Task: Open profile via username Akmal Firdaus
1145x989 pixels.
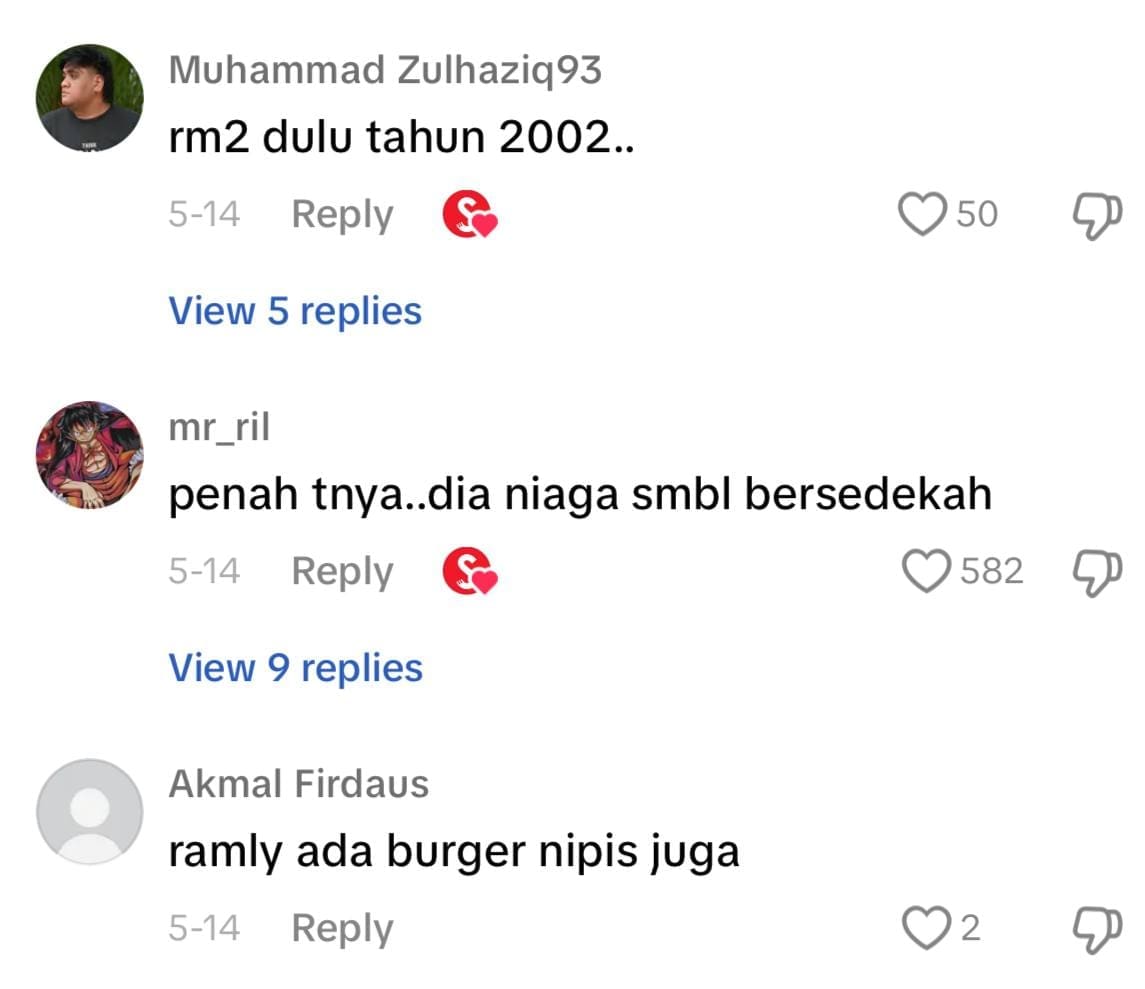Action: point(299,784)
